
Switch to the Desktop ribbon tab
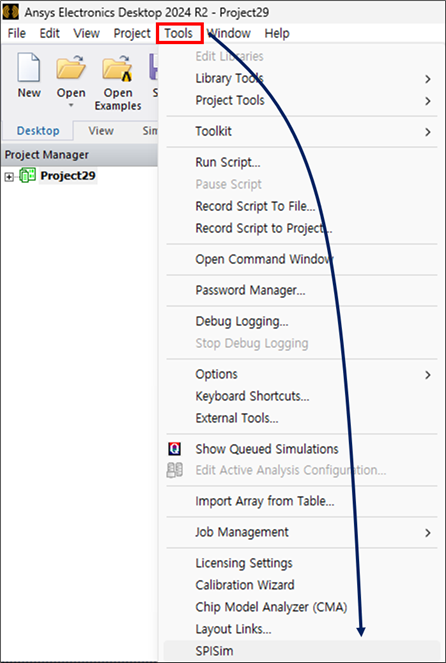point(38,131)
